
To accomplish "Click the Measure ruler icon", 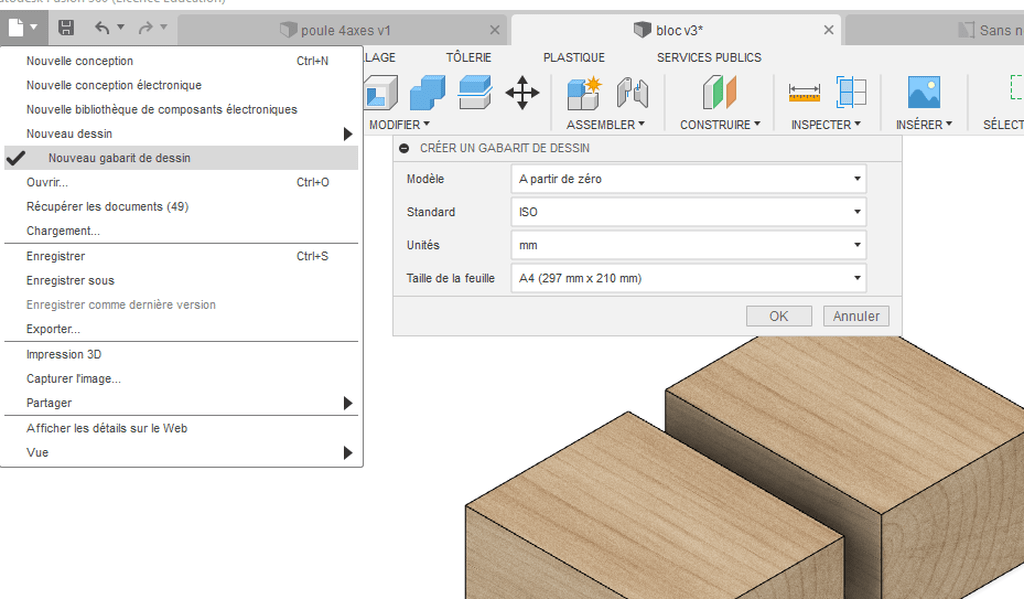I will 804,93.
